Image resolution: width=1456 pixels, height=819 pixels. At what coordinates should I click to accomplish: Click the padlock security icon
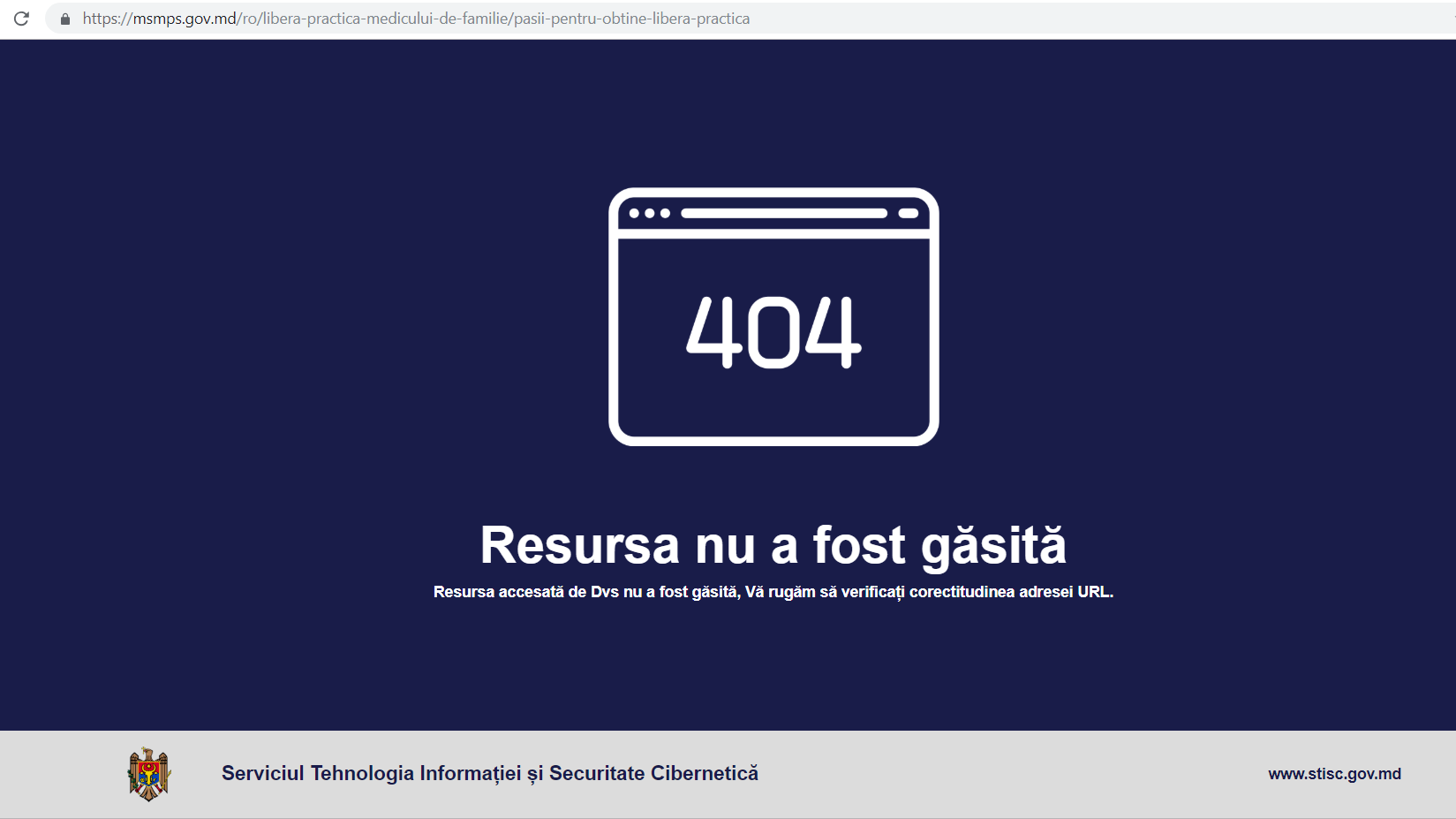tap(65, 19)
